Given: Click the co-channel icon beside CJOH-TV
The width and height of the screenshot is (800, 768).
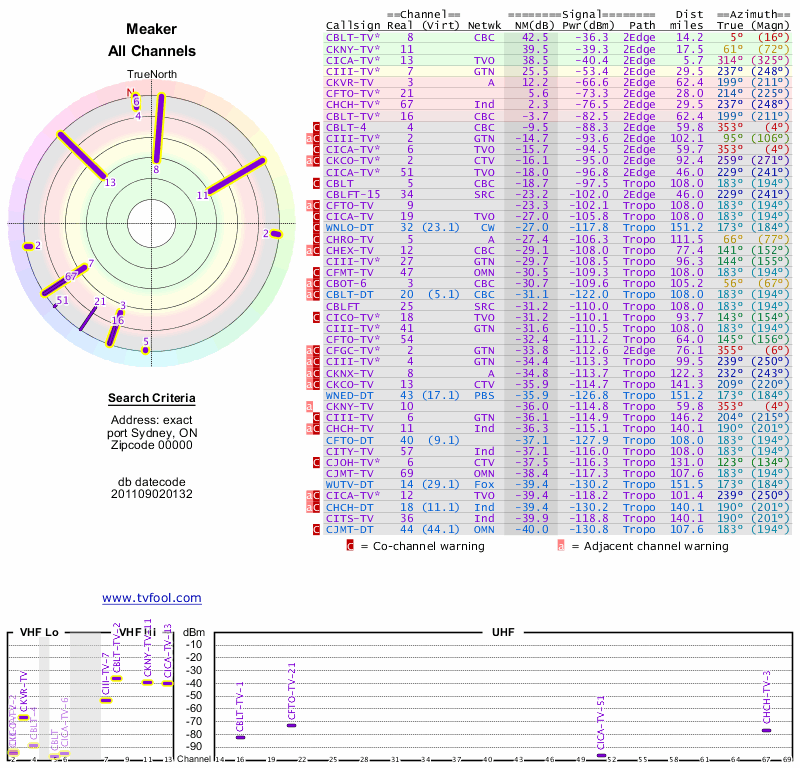Looking at the screenshot, I should pos(317,463).
